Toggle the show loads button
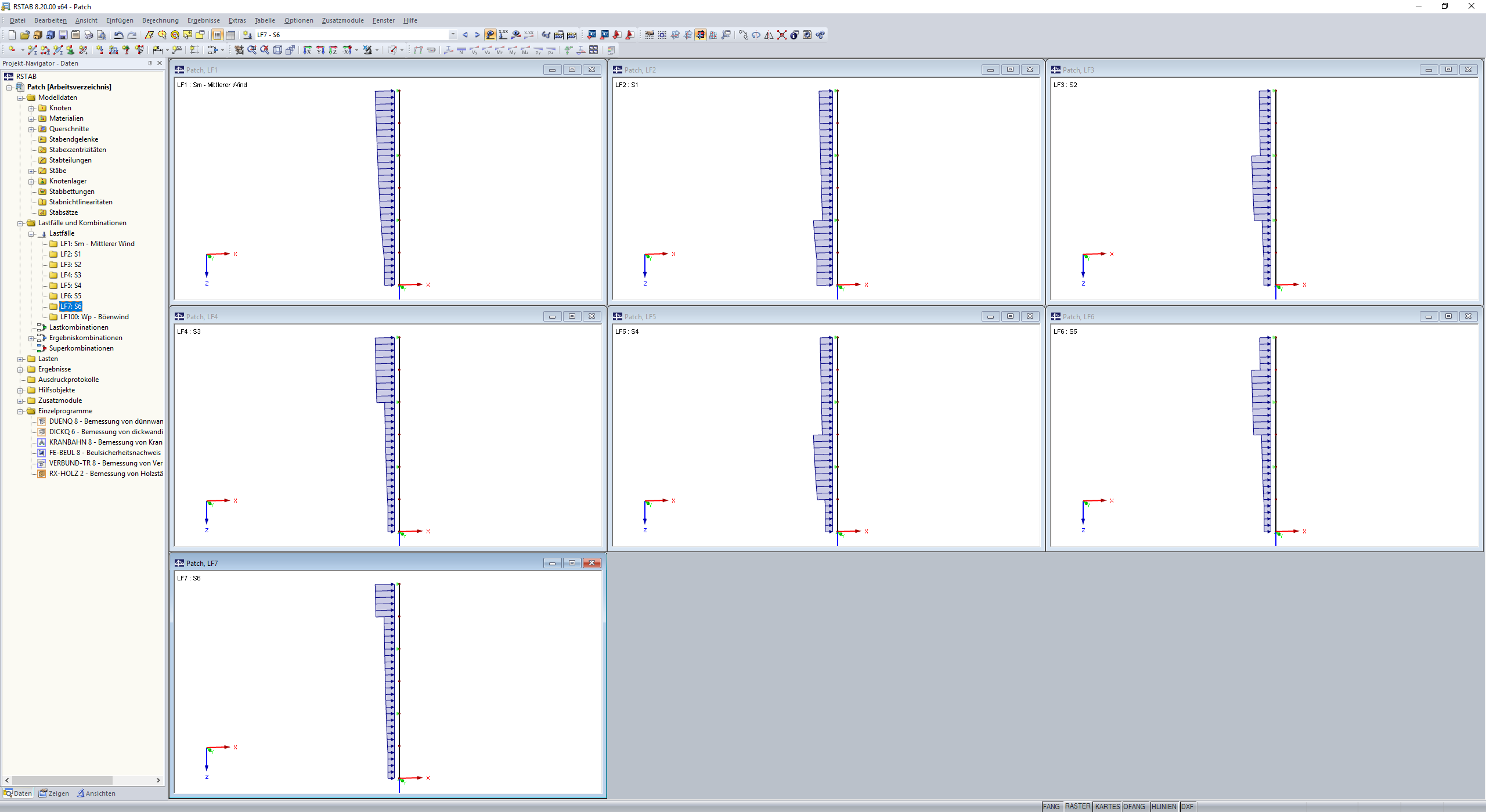 [490, 35]
